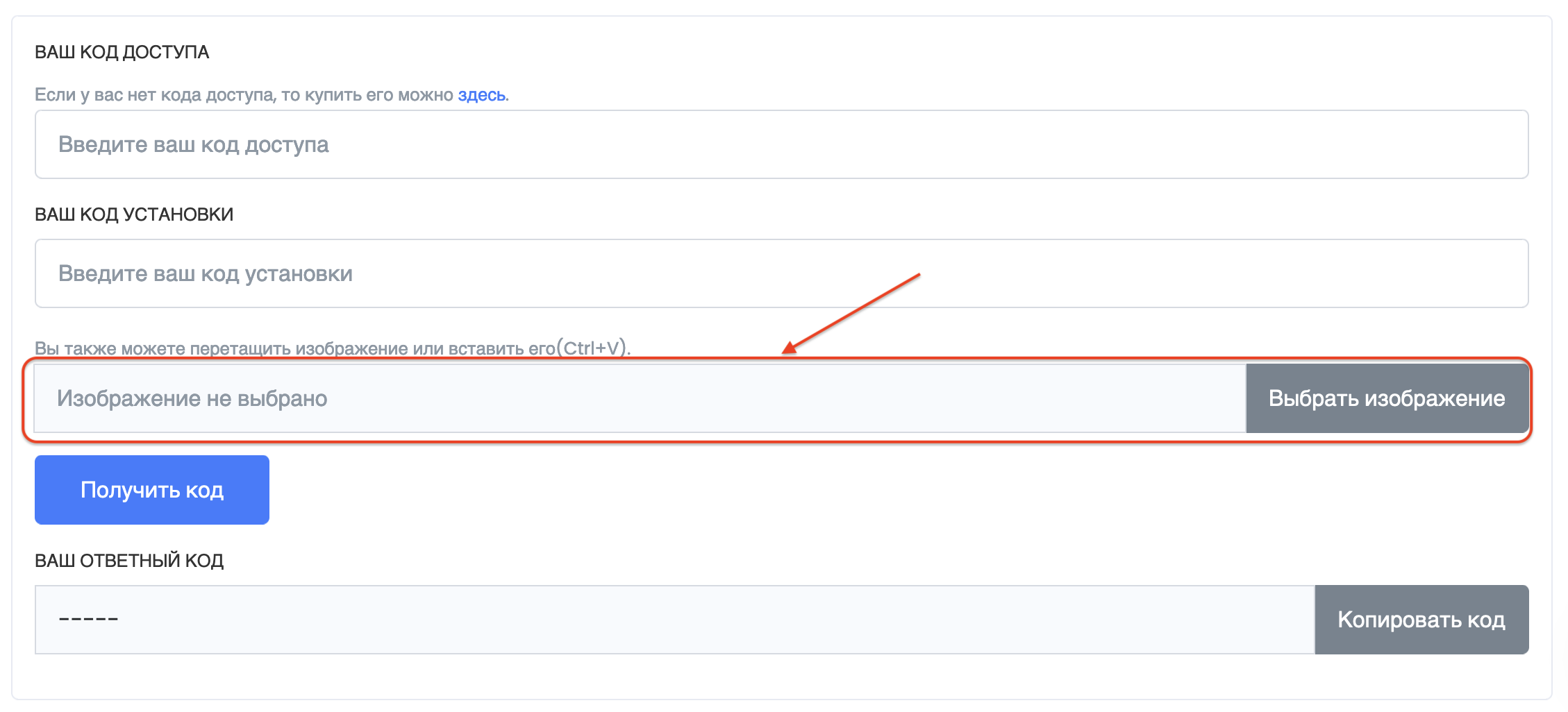Click the 'ВАШ КОД ДОСТУПА' label

[122, 53]
